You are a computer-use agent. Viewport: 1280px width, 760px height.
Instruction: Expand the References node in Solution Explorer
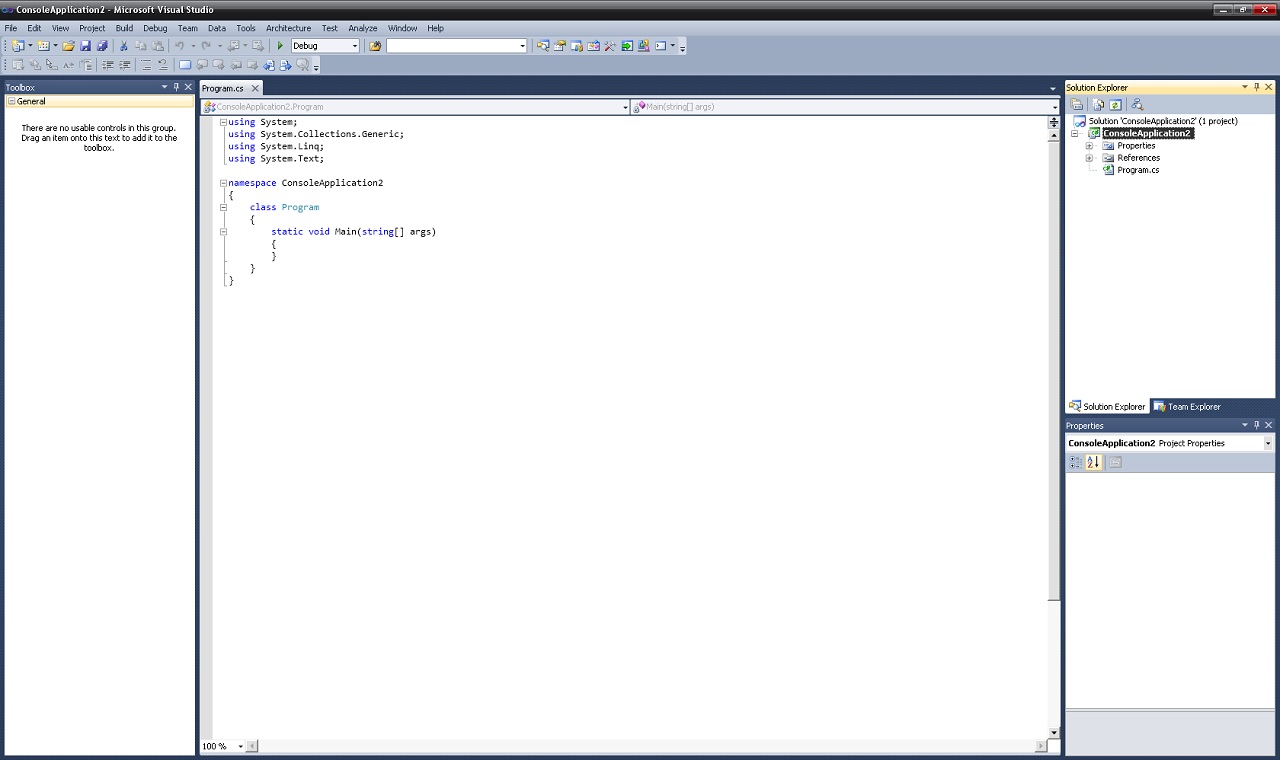click(1089, 158)
